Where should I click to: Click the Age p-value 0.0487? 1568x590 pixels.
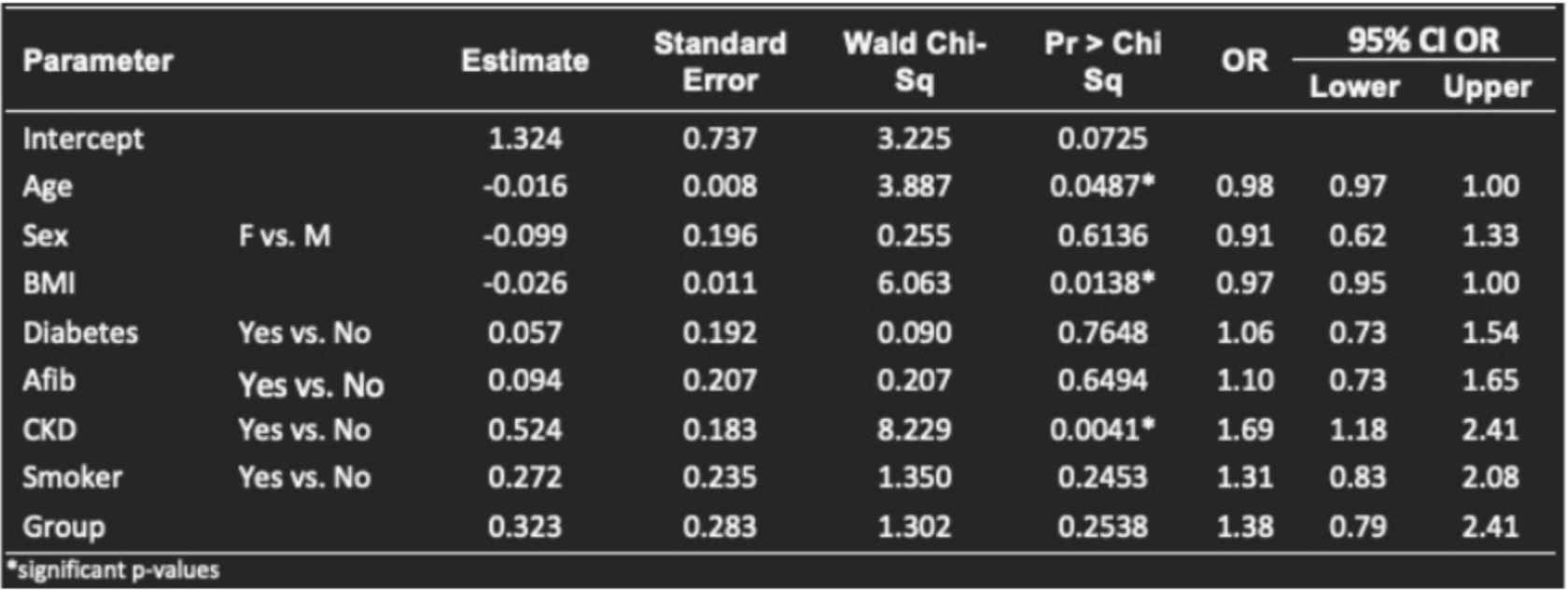(1100, 187)
